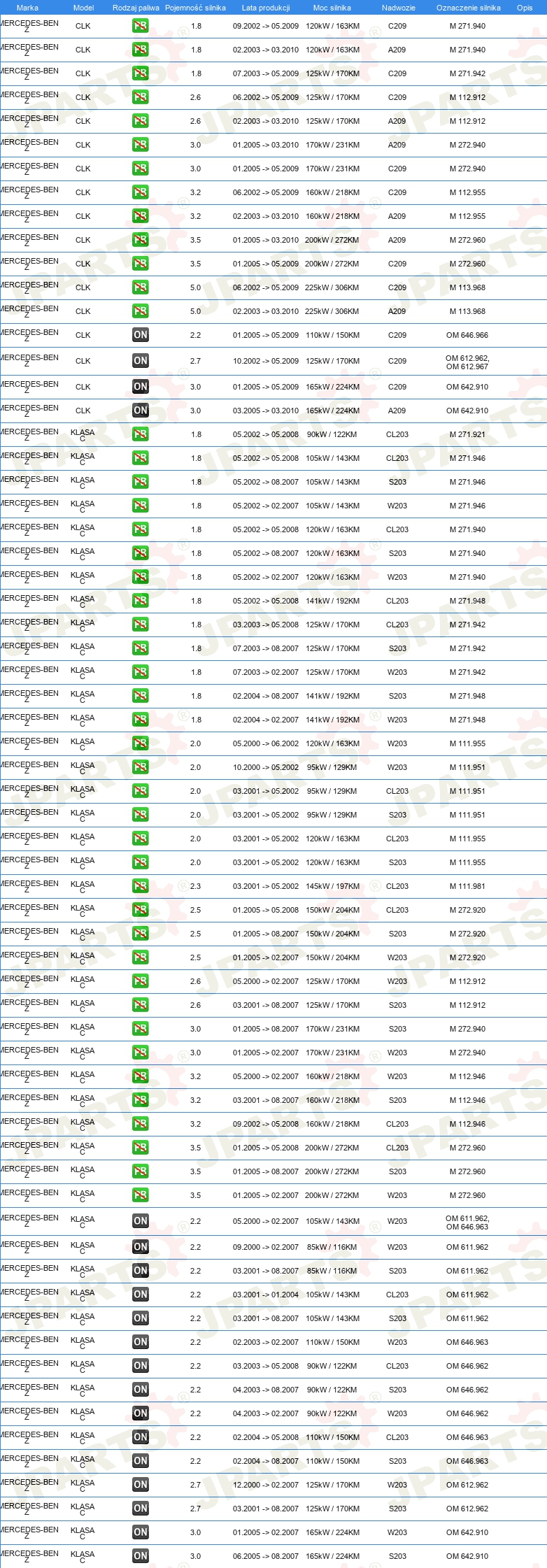Click the ON diesel icon in CLK 2.7 row

141,361
